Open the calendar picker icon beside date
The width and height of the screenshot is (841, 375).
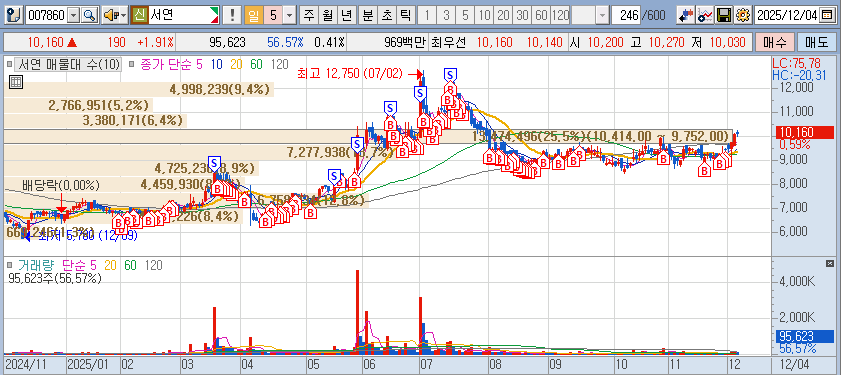[827, 15]
